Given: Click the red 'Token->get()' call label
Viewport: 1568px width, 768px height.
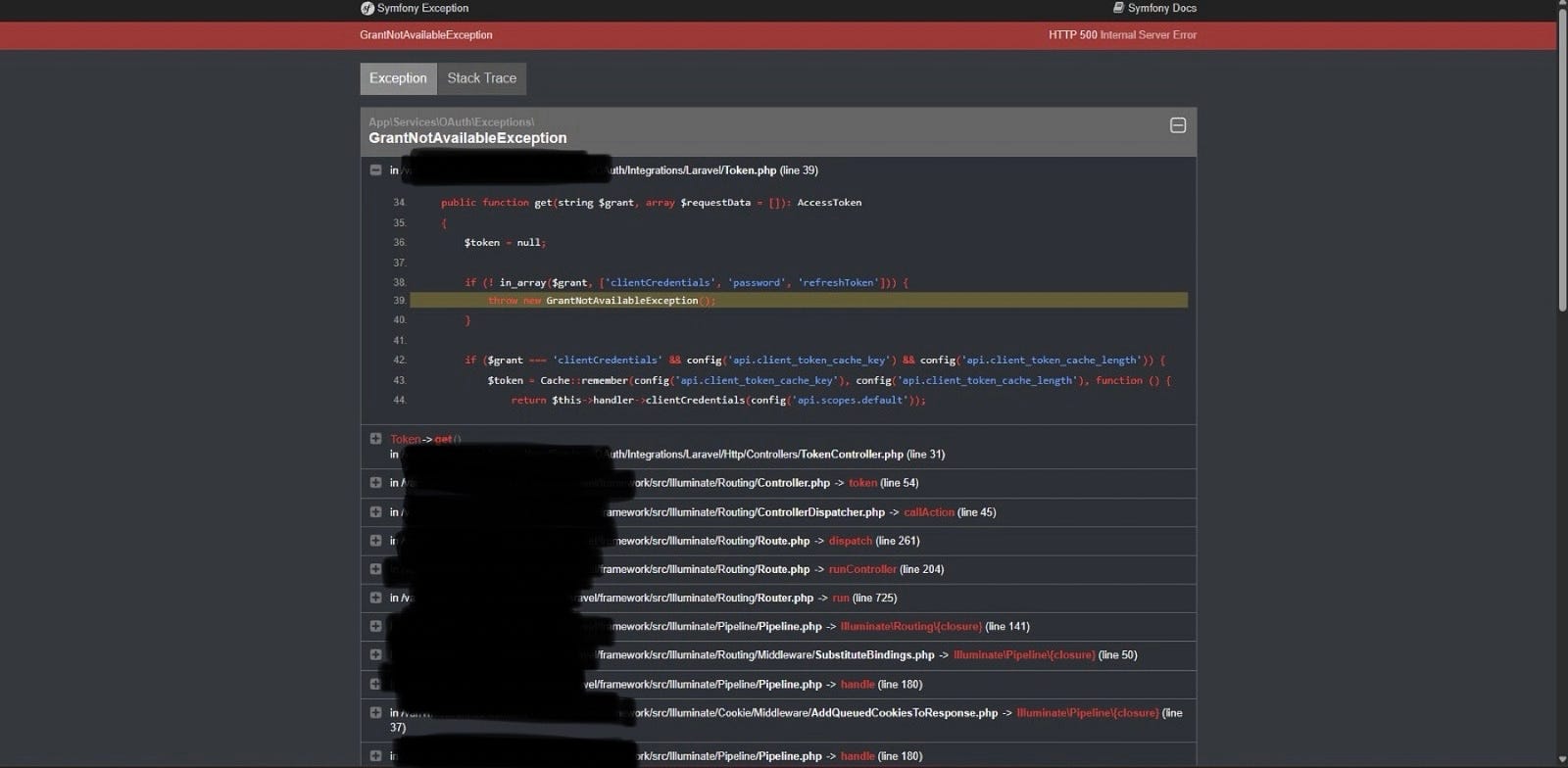Looking at the screenshot, I should [x=425, y=439].
